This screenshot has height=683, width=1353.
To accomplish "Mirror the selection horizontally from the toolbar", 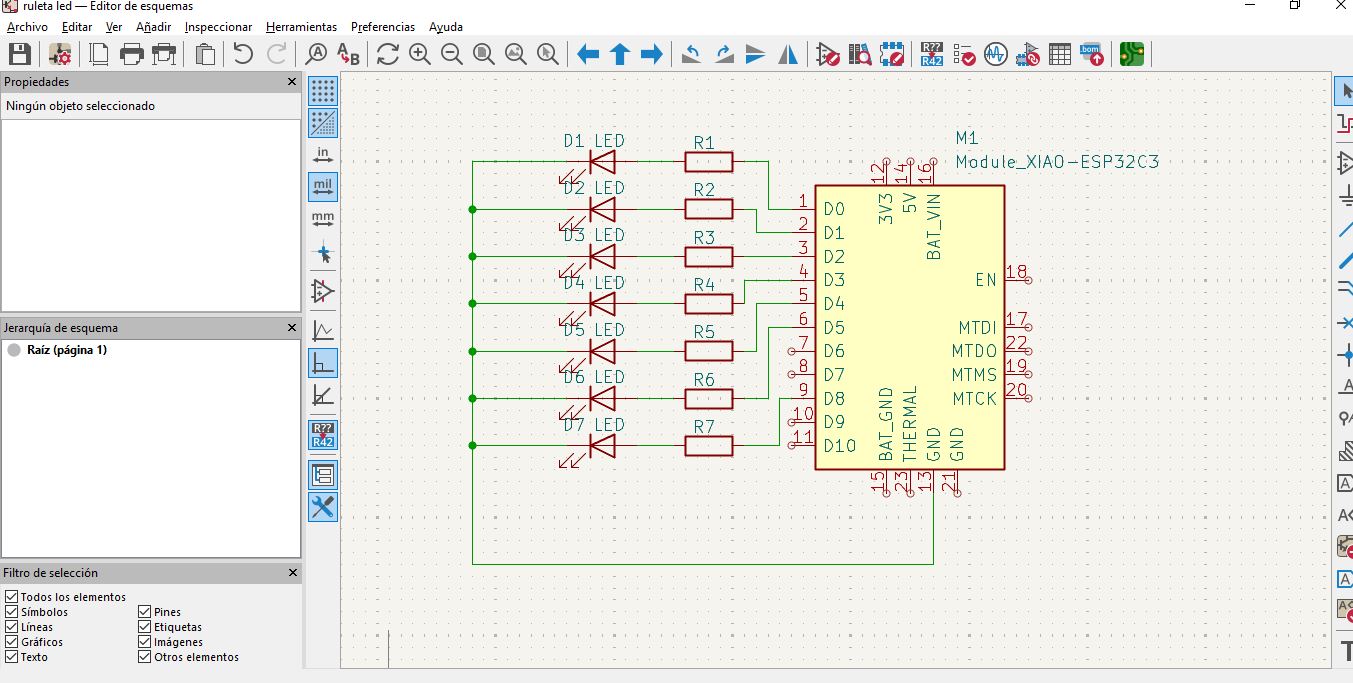I will click(x=788, y=54).
